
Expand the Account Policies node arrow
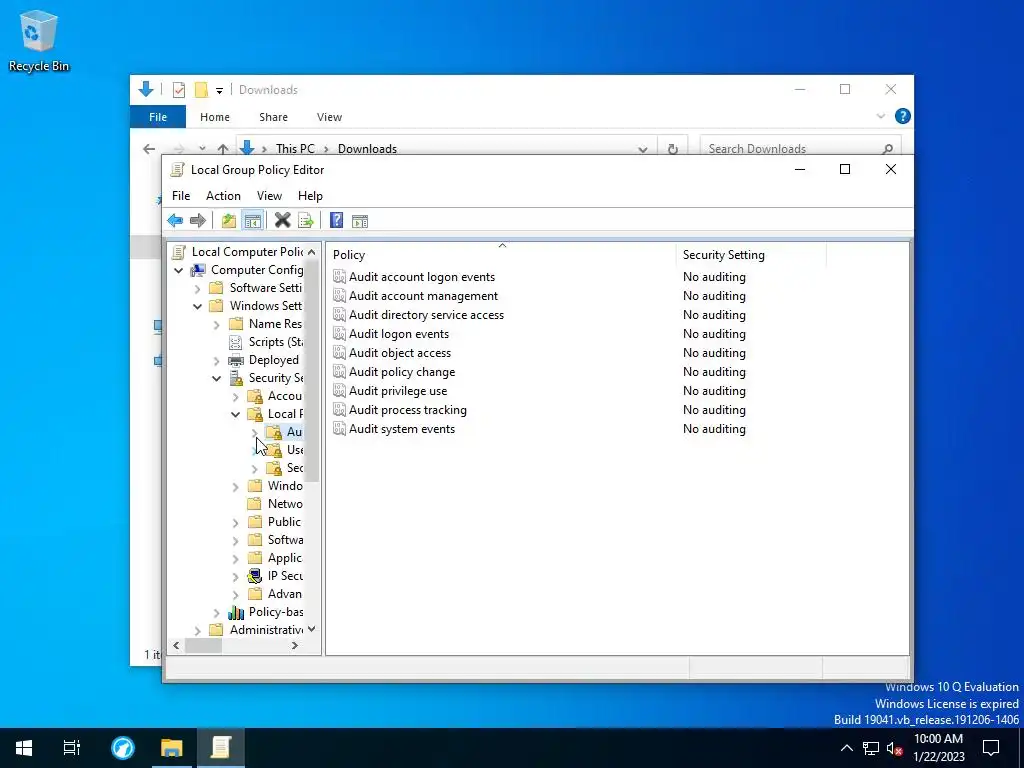[x=236, y=396]
